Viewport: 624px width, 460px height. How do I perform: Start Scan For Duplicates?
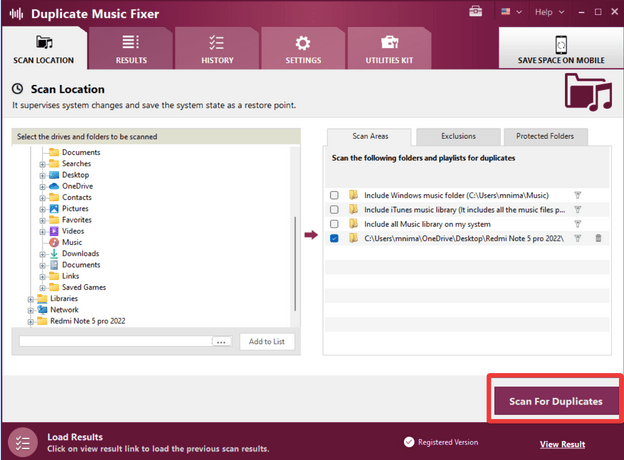point(556,401)
